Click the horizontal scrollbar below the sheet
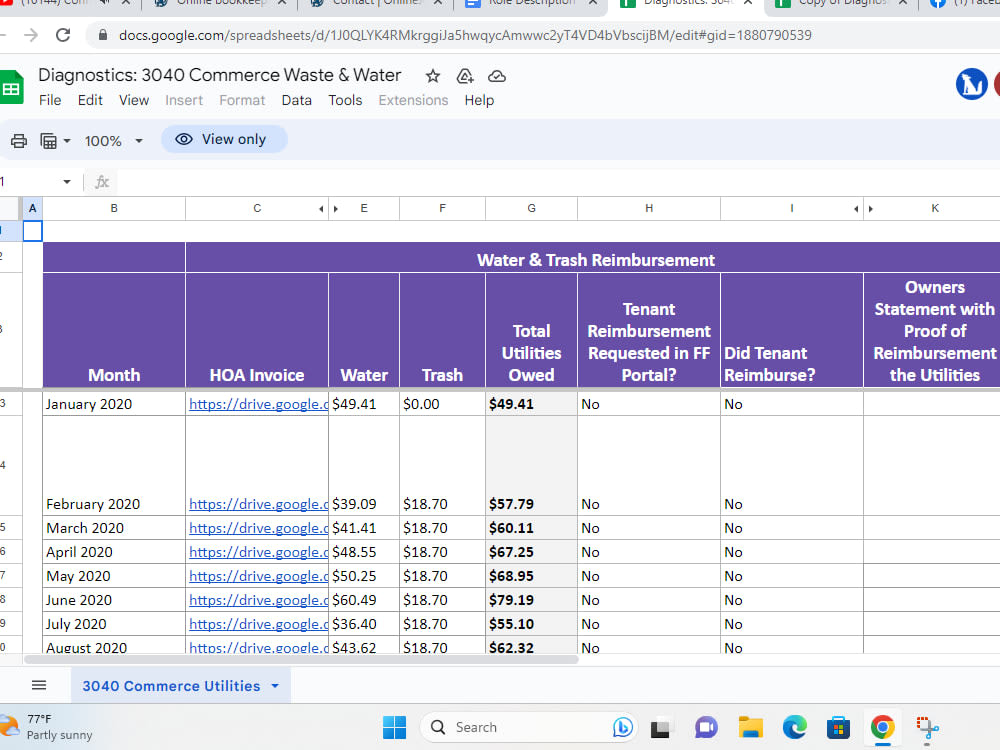This screenshot has height=750, width=1000. (x=301, y=659)
